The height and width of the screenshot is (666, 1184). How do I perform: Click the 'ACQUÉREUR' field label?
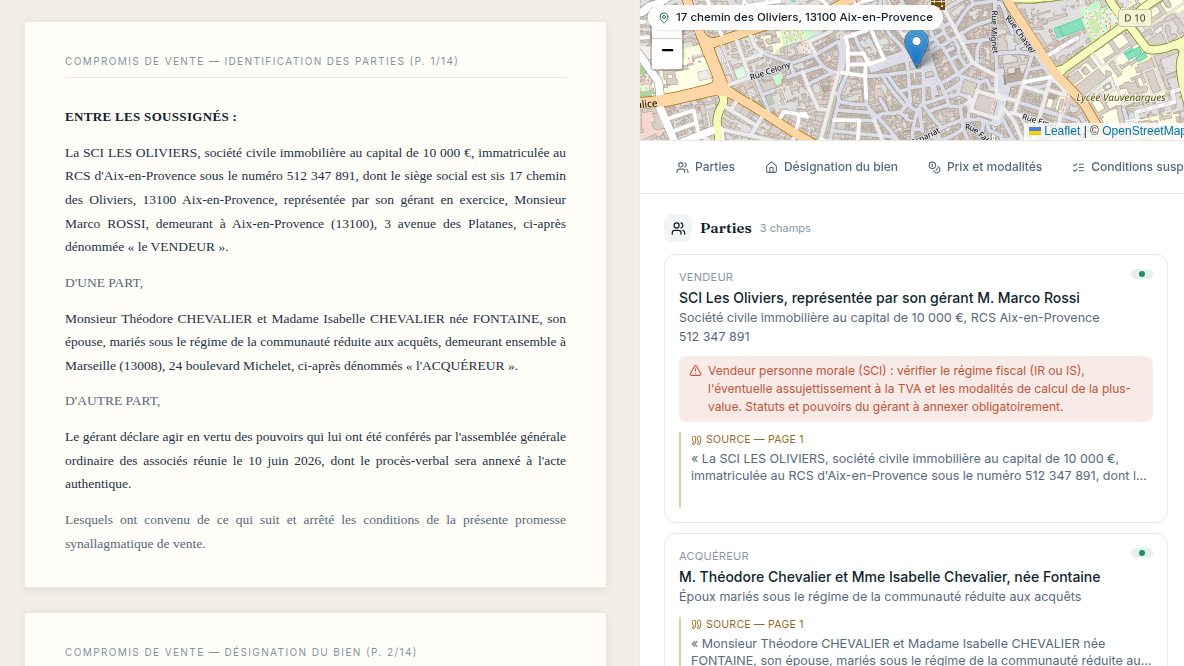point(714,557)
